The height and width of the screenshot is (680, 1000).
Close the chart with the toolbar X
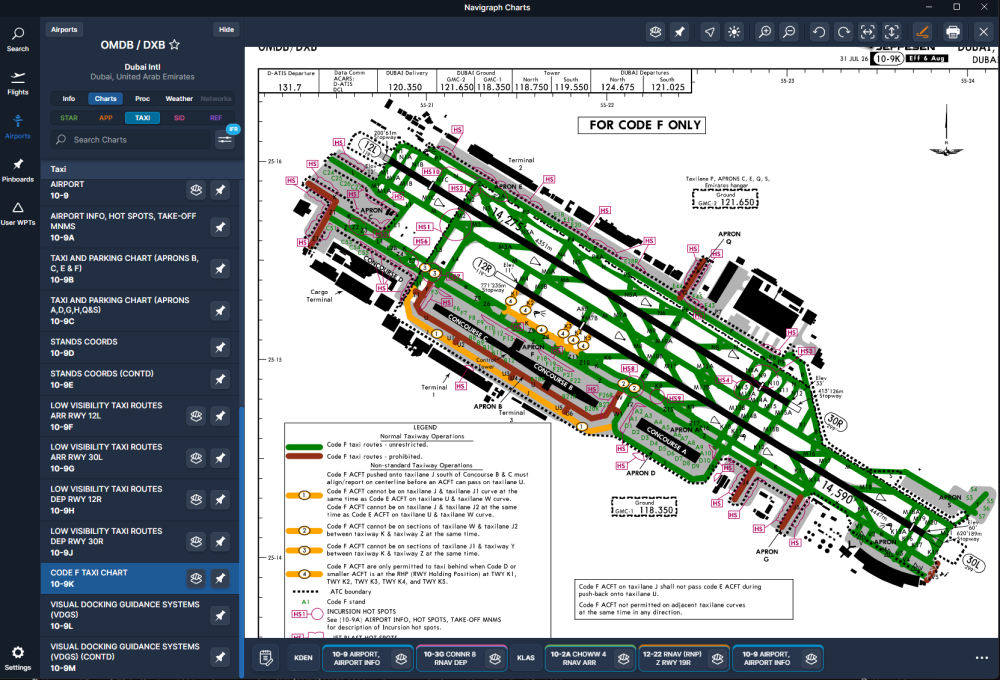coord(983,32)
